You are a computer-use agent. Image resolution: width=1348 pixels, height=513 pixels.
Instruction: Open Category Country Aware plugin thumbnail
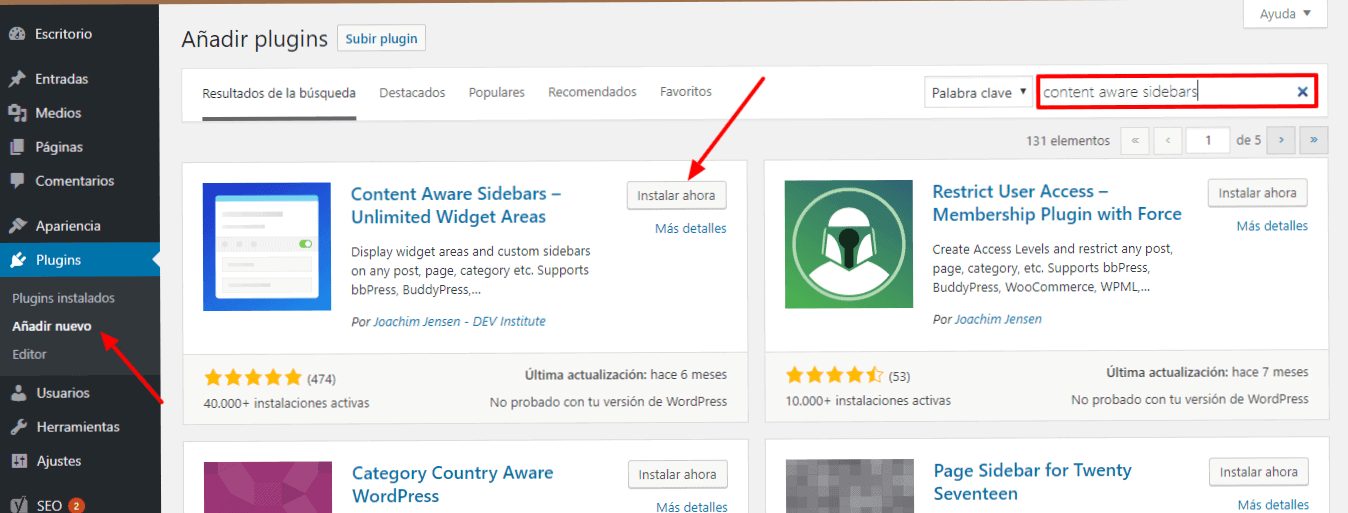[x=267, y=487]
